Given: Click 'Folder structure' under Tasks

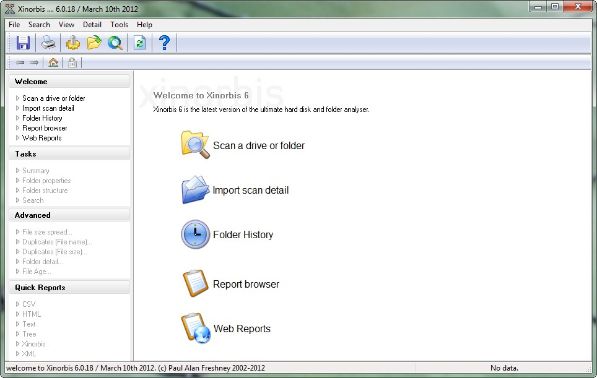Looking at the screenshot, I should tap(45, 190).
